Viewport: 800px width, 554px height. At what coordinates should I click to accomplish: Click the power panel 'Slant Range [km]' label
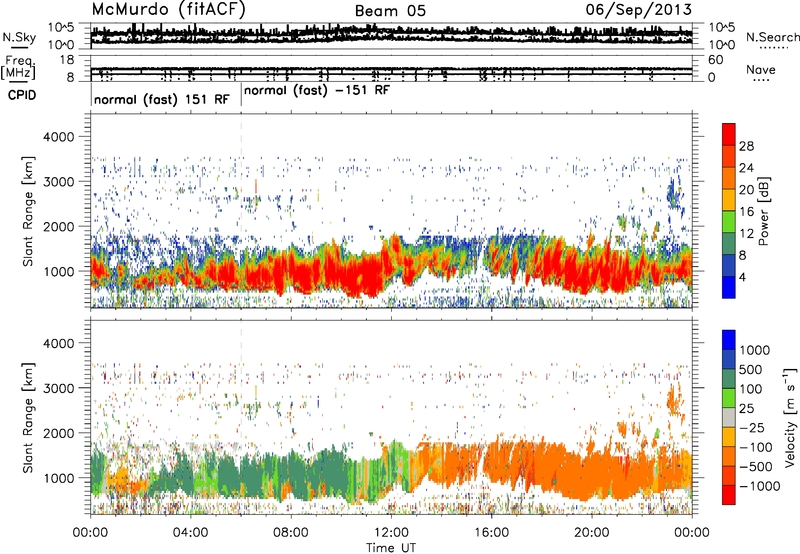pos(28,211)
